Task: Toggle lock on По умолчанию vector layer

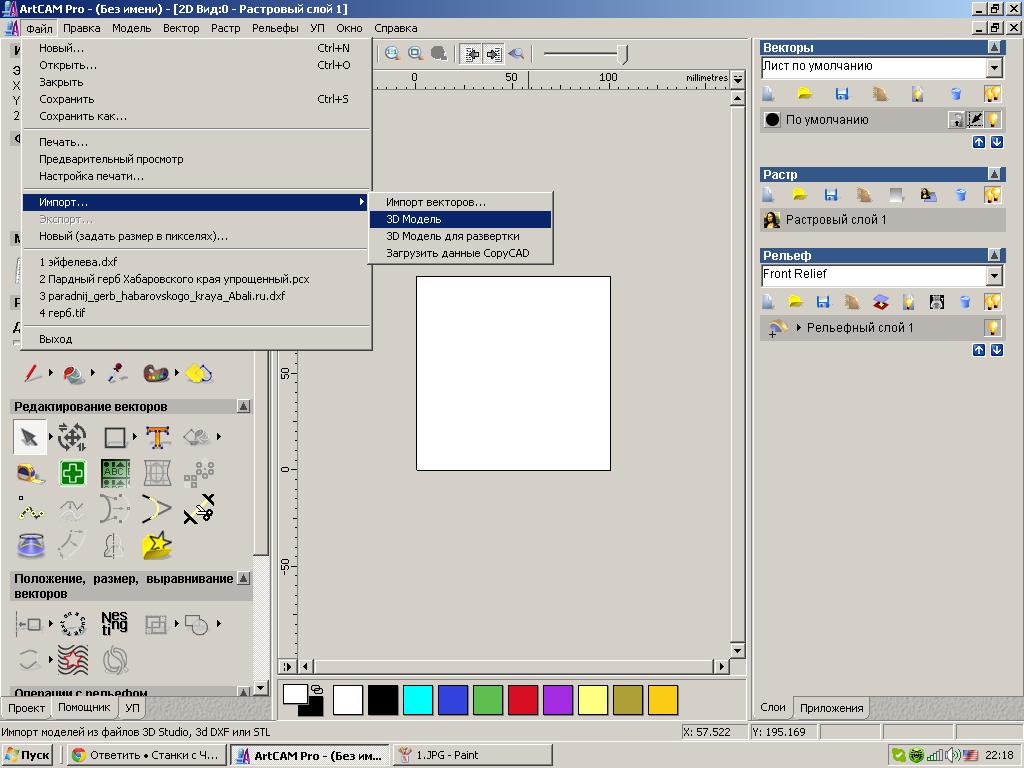Action: pos(956,120)
